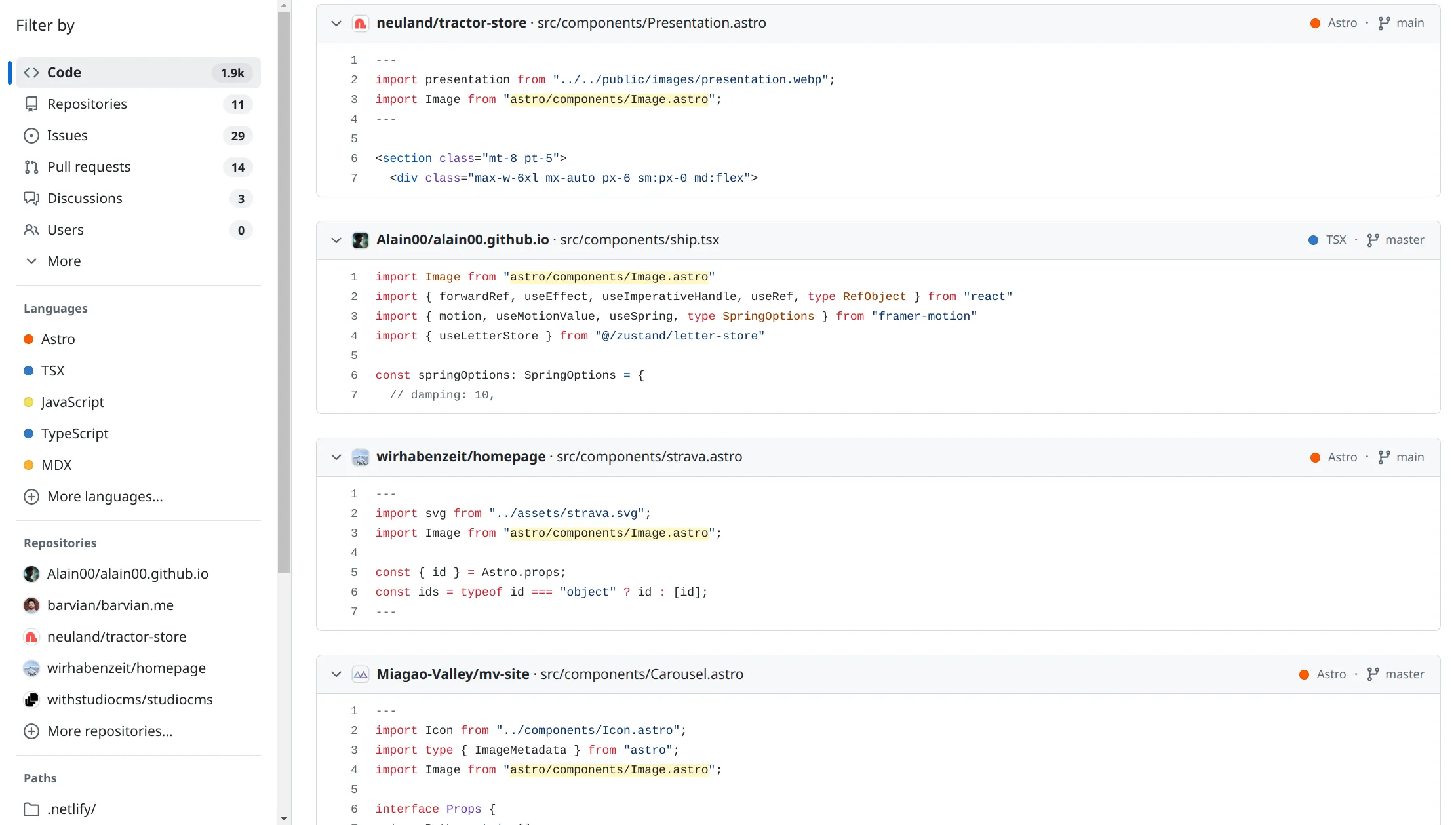Click the folder icon beside .netlify/ path

point(31,809)
